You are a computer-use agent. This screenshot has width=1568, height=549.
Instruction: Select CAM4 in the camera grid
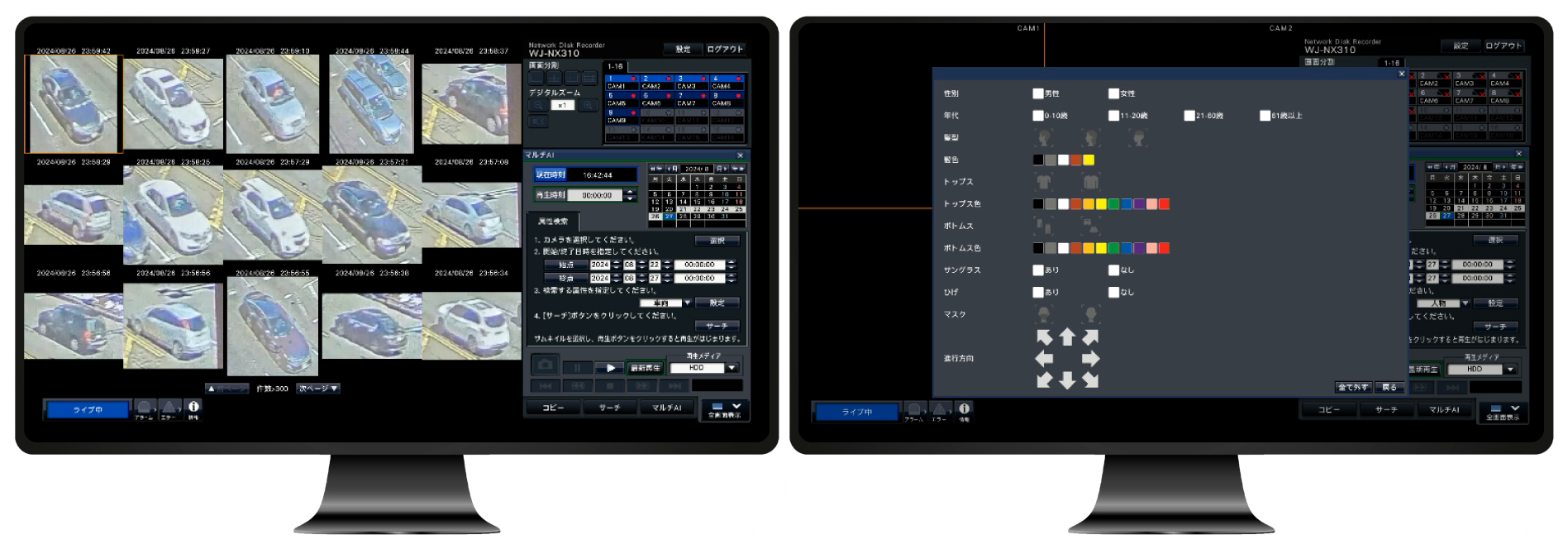point(727,83)
